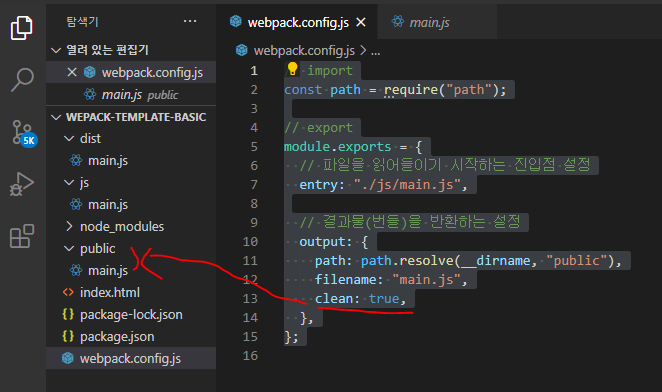Screen dimensions: 662x392
Task: Click the entry string "./js/main.js"
Action: click(x=407, y=185)
